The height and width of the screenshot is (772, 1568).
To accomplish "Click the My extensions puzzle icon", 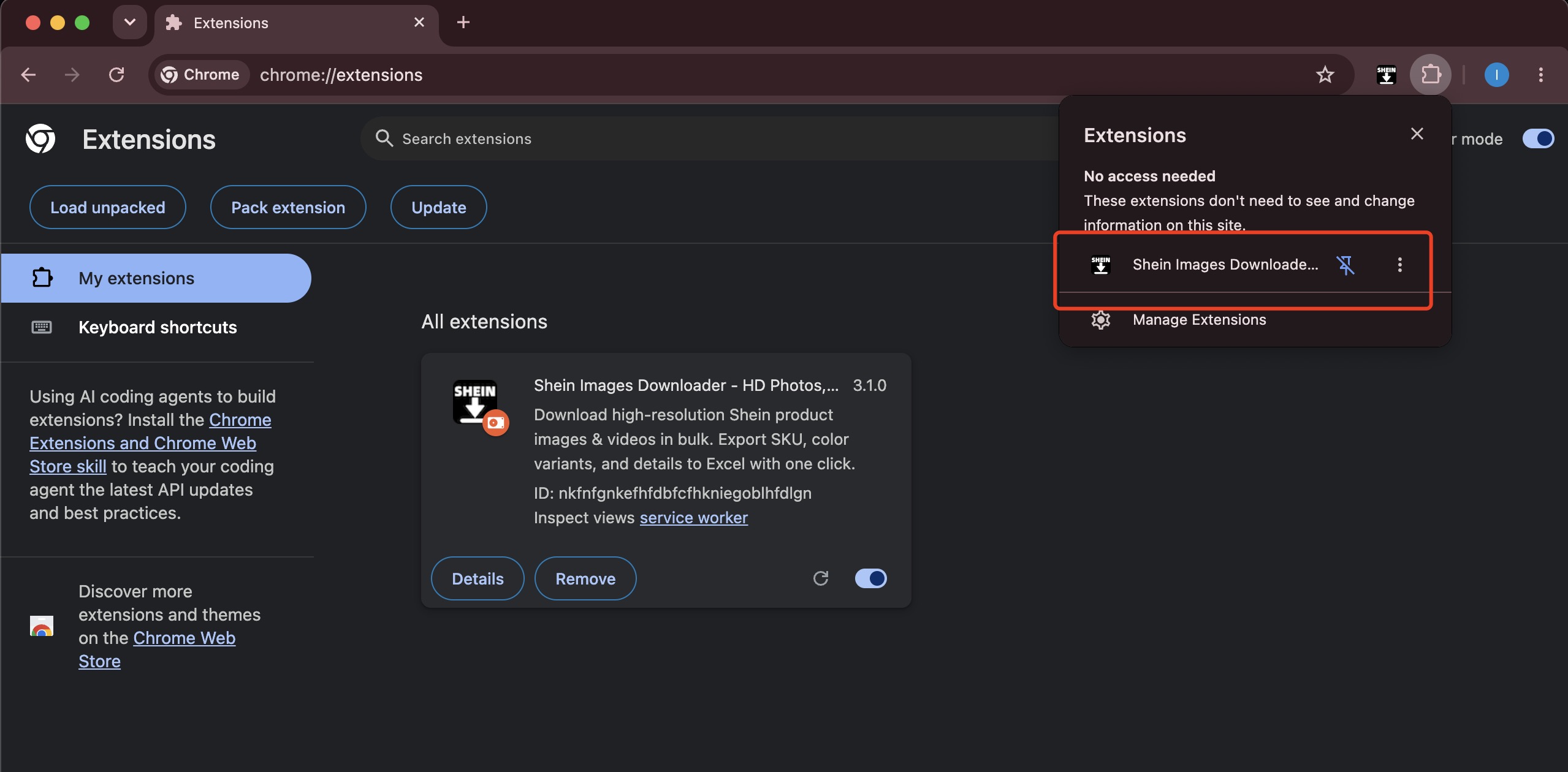I will coord(42,278).
